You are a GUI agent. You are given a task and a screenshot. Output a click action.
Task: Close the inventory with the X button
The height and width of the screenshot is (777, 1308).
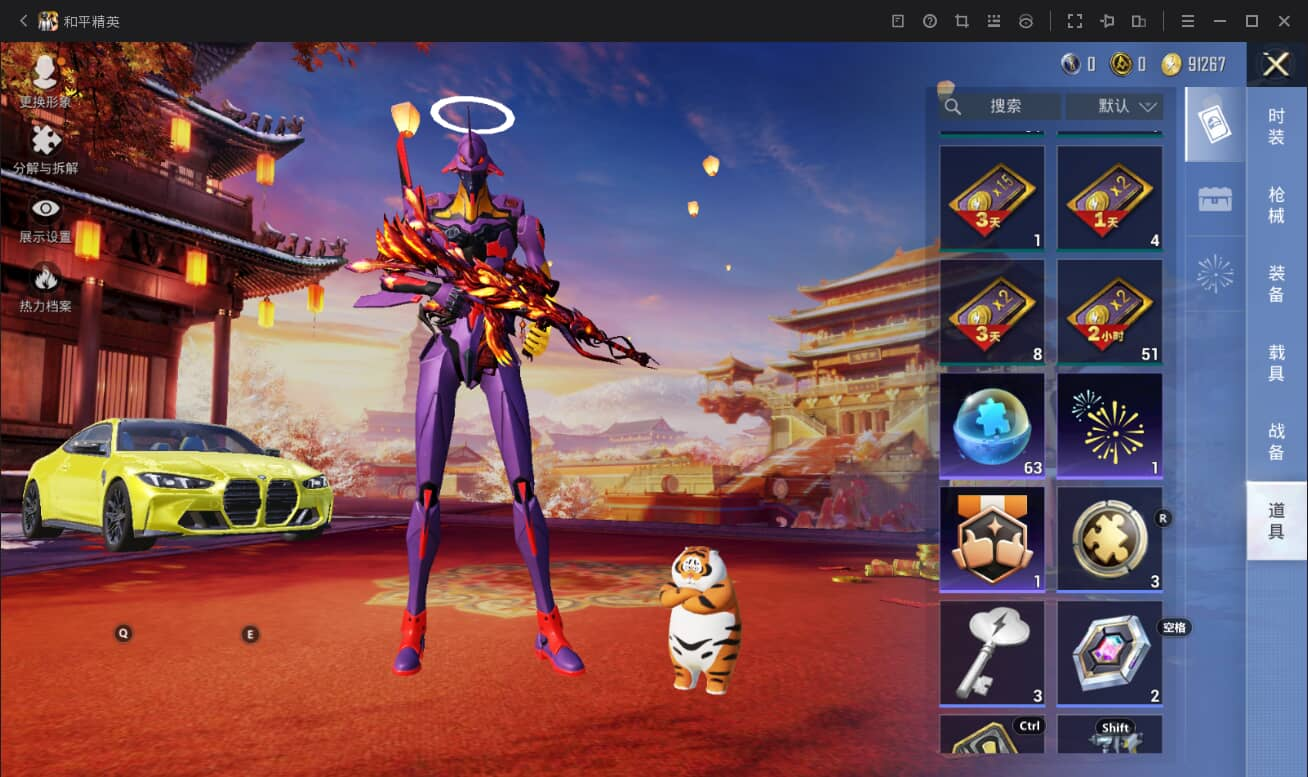point(1276,65)
